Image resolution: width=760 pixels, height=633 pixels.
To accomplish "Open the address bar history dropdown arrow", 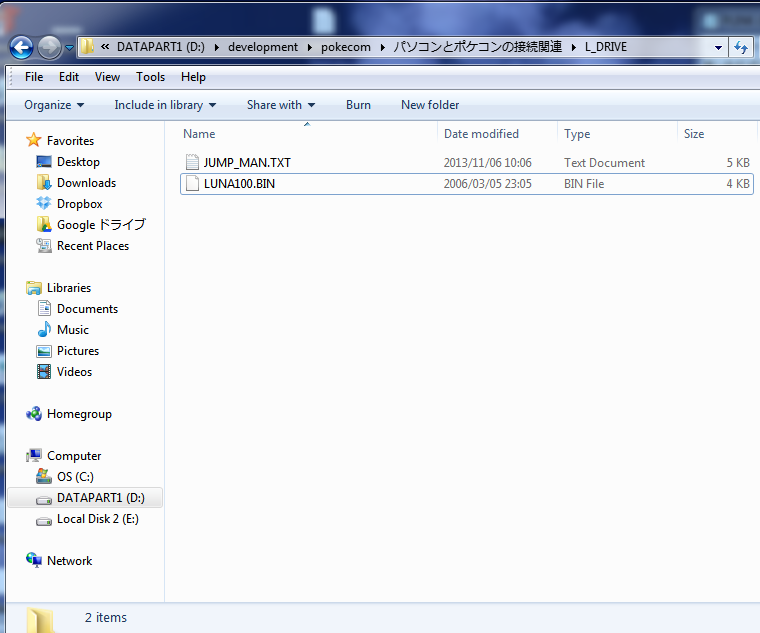I will click(x=718, y=47).
